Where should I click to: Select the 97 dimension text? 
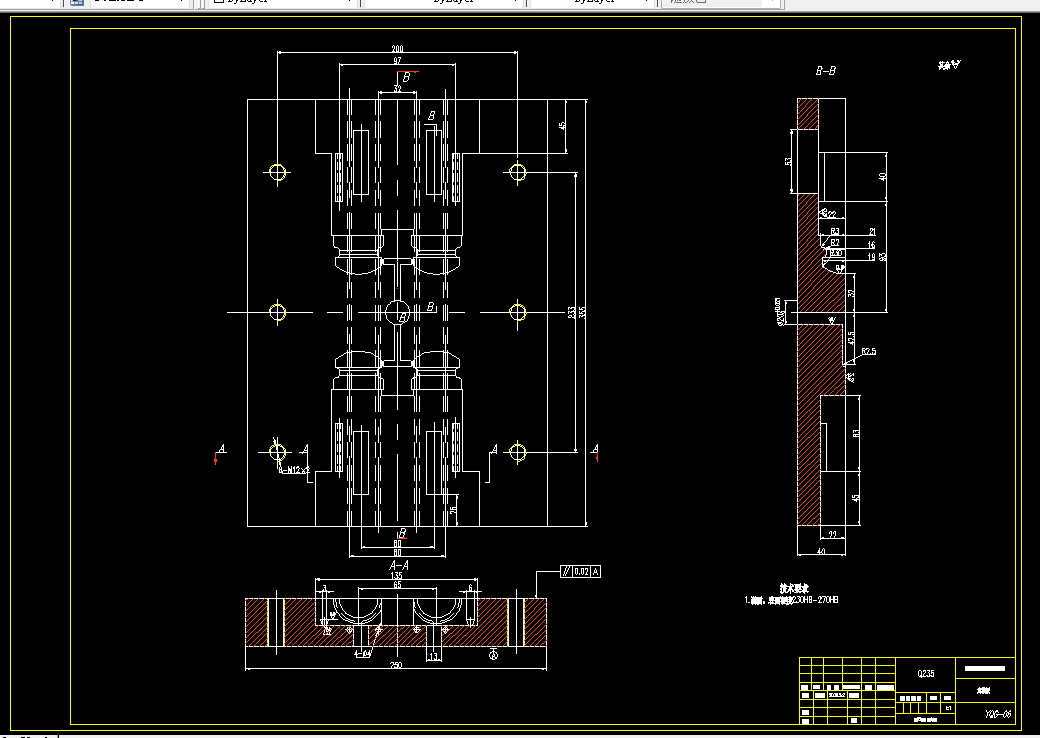click(x=397, y=61)
